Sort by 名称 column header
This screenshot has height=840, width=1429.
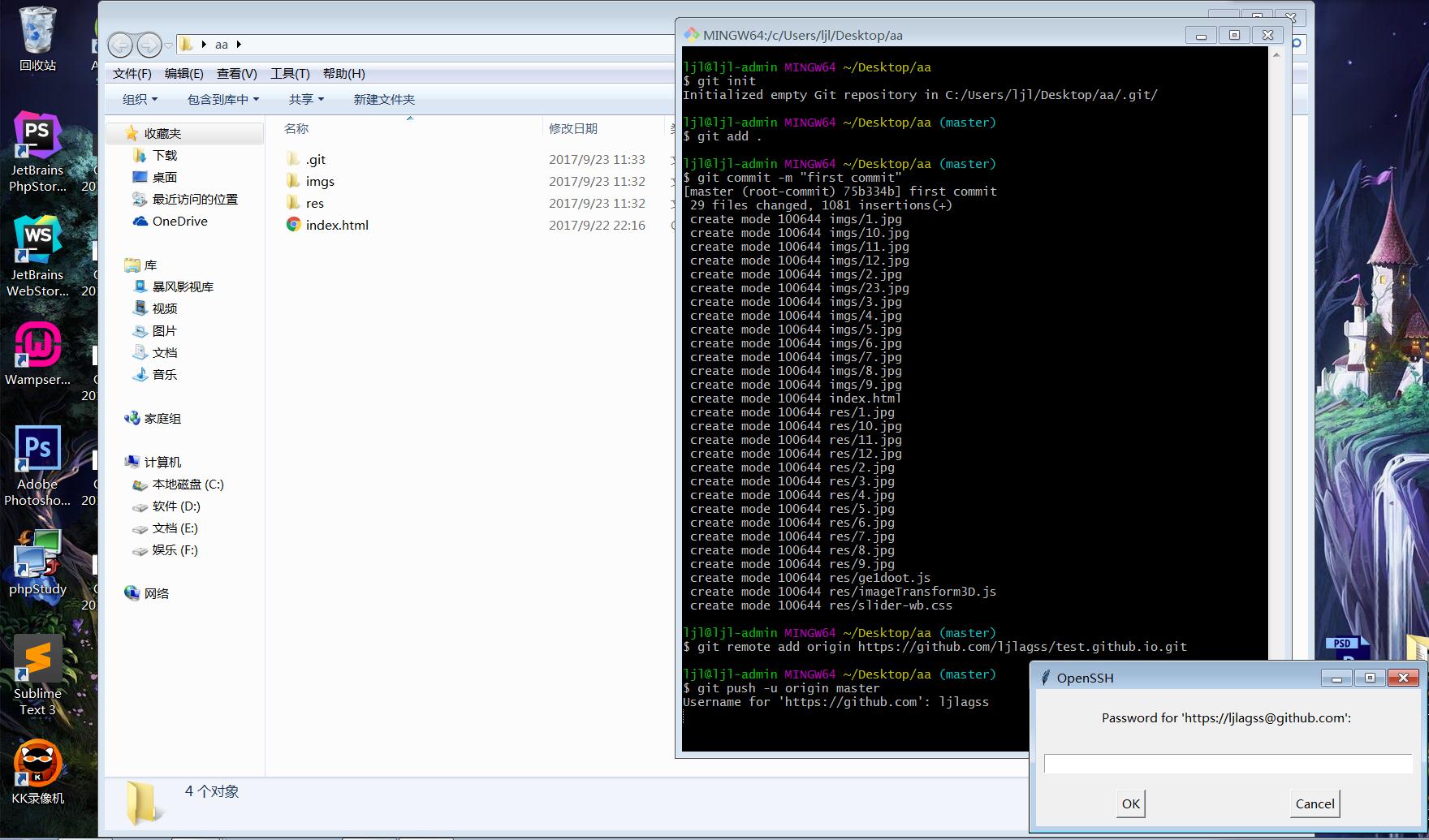tap(296, 128)
